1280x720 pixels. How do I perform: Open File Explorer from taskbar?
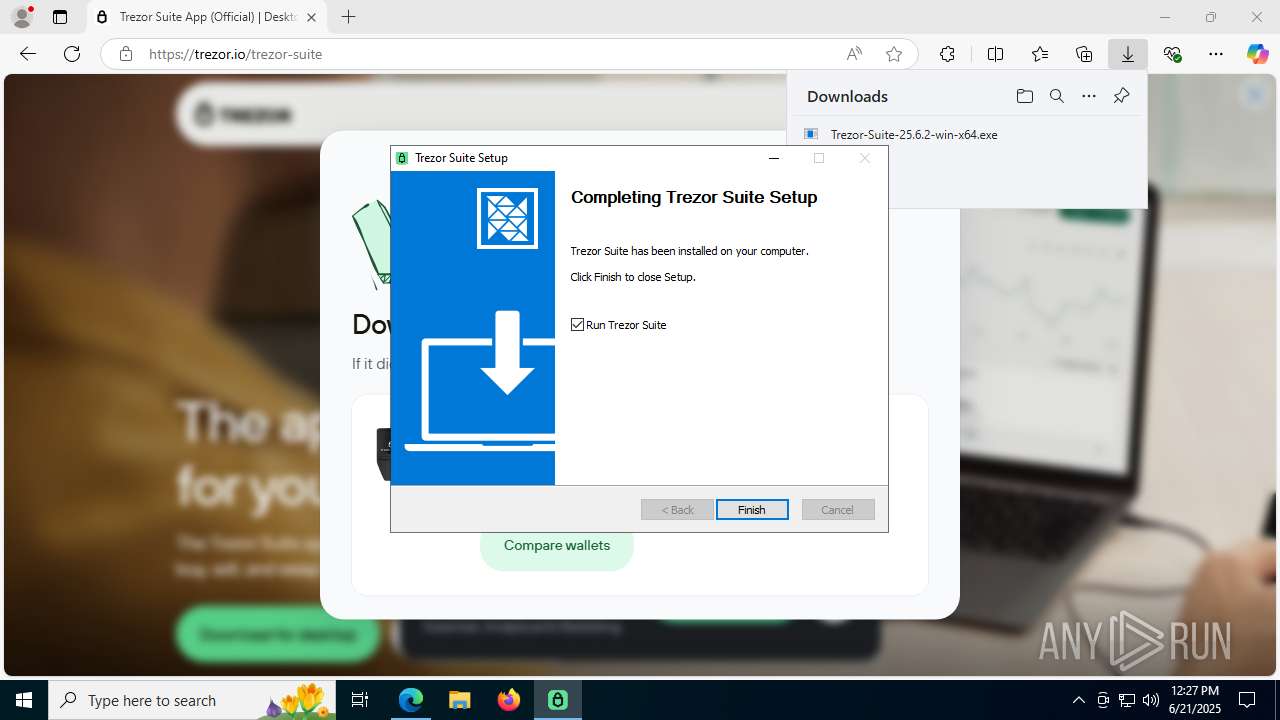click(459, 700)
